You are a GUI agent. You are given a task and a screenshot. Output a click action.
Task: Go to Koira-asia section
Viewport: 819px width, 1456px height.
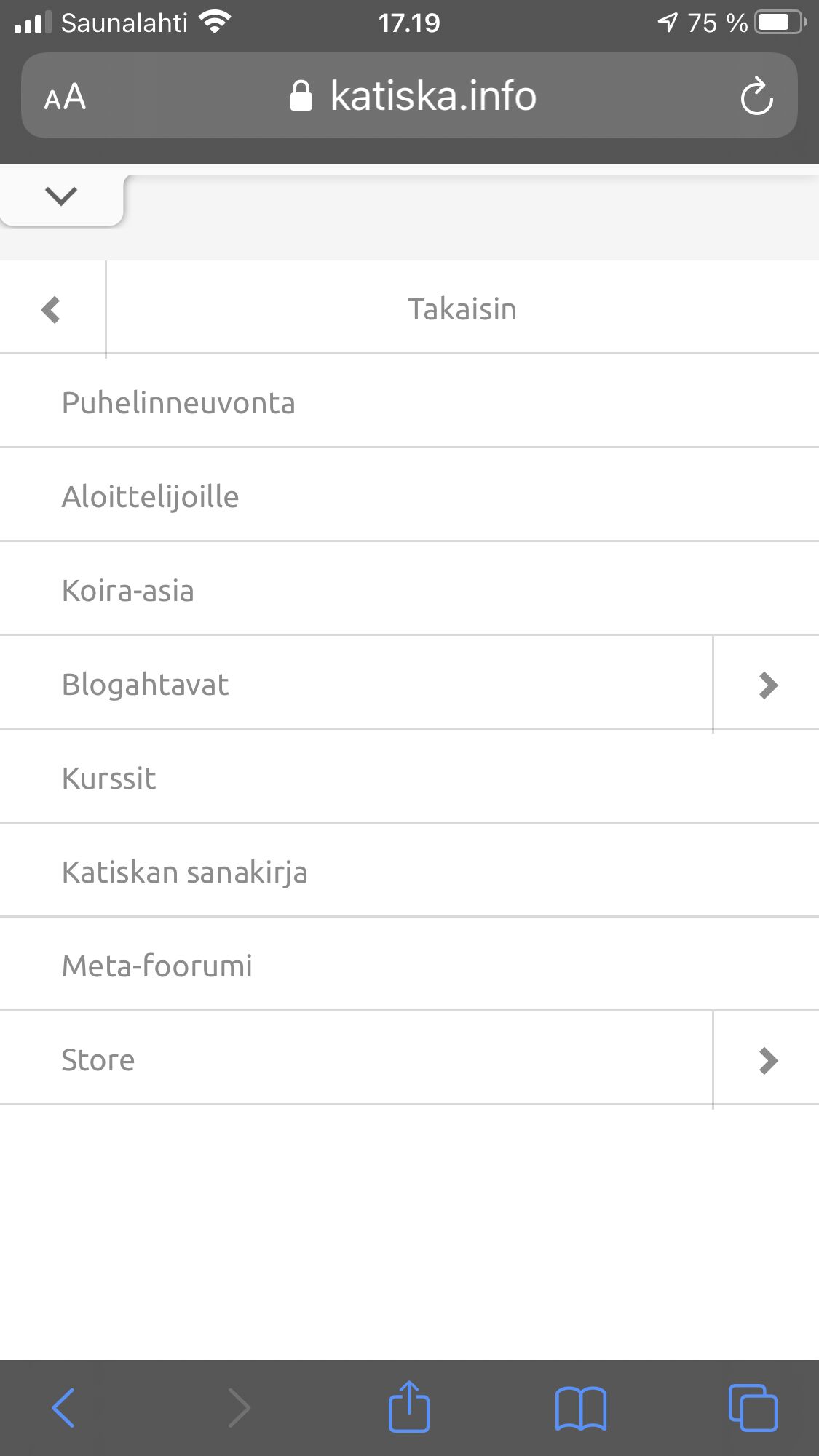point(128,591)
